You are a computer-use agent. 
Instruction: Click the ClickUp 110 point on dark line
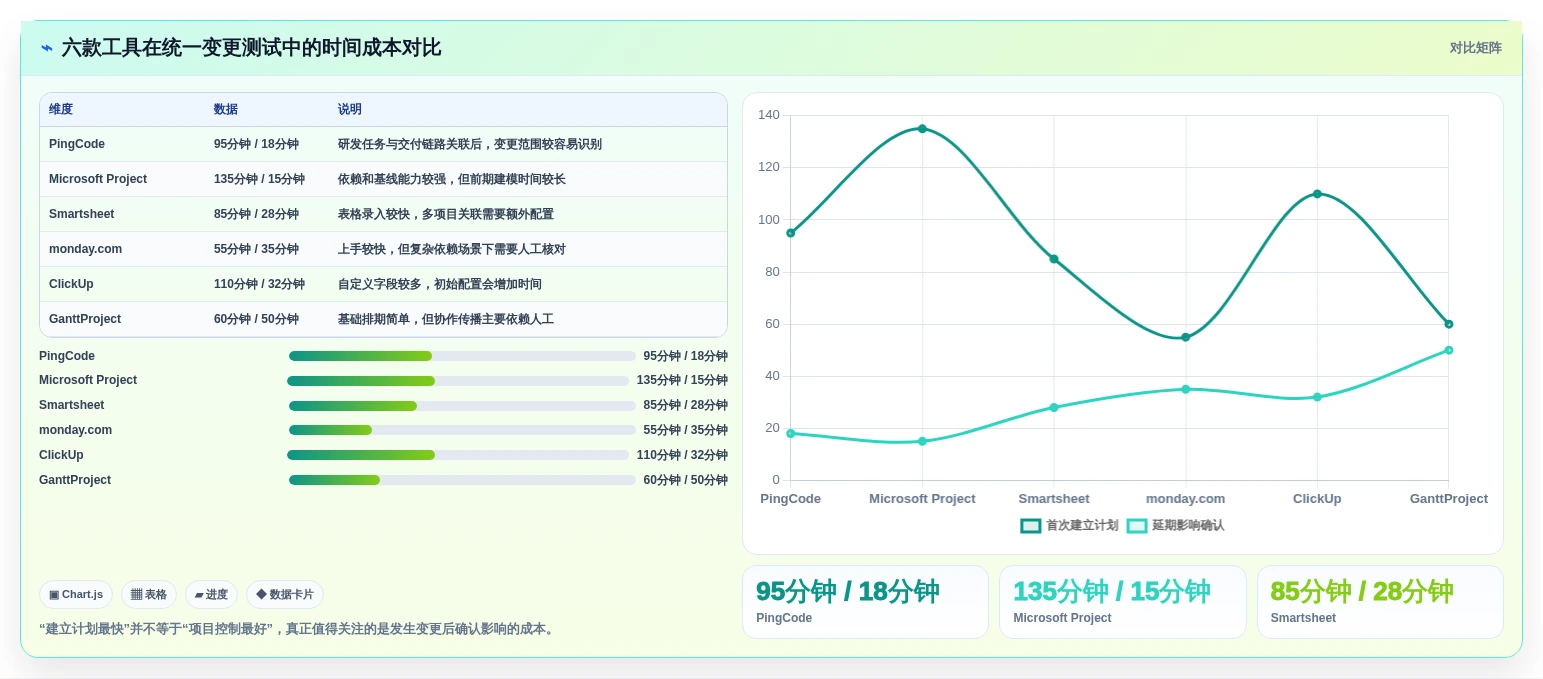click(1317, 194)
